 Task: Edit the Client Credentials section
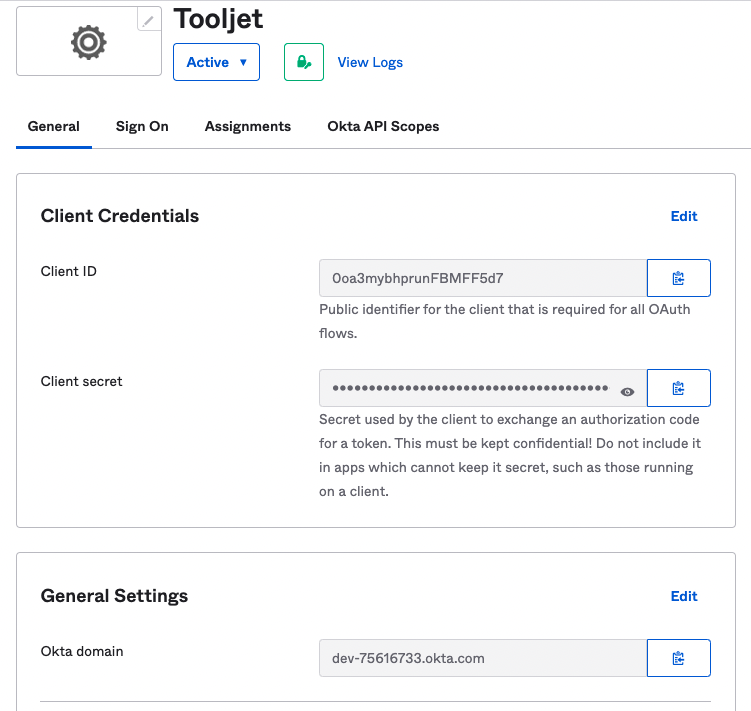[x=684, y=216]
